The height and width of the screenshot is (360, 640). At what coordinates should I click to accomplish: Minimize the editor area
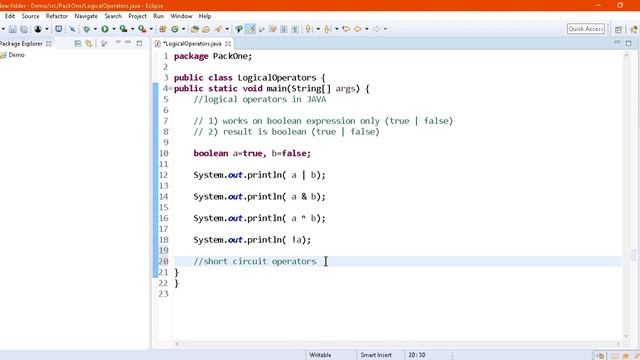(x=617, y=42)
